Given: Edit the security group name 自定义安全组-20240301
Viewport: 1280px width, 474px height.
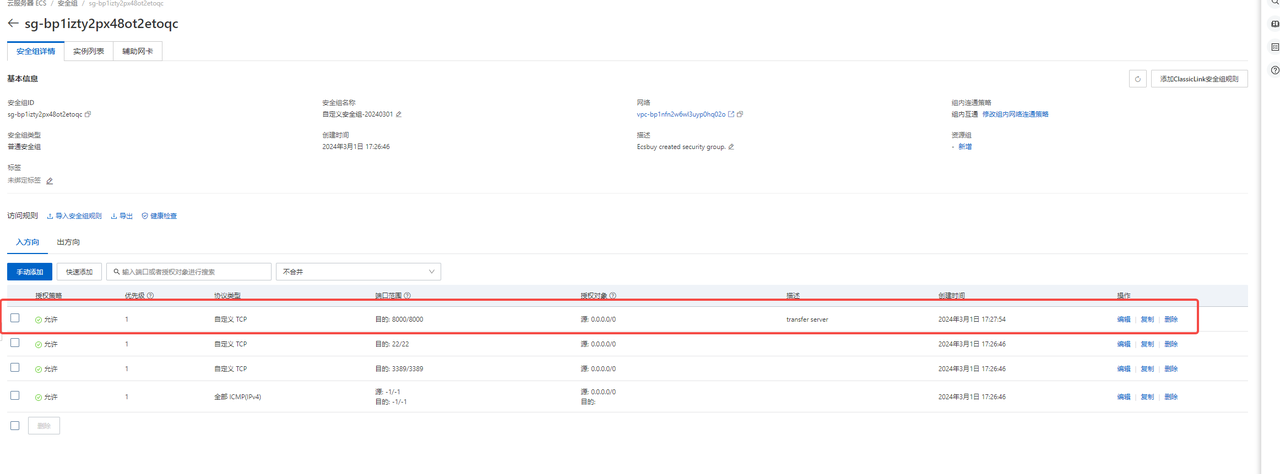Looking at the screenshot, I should pos(399,115).
